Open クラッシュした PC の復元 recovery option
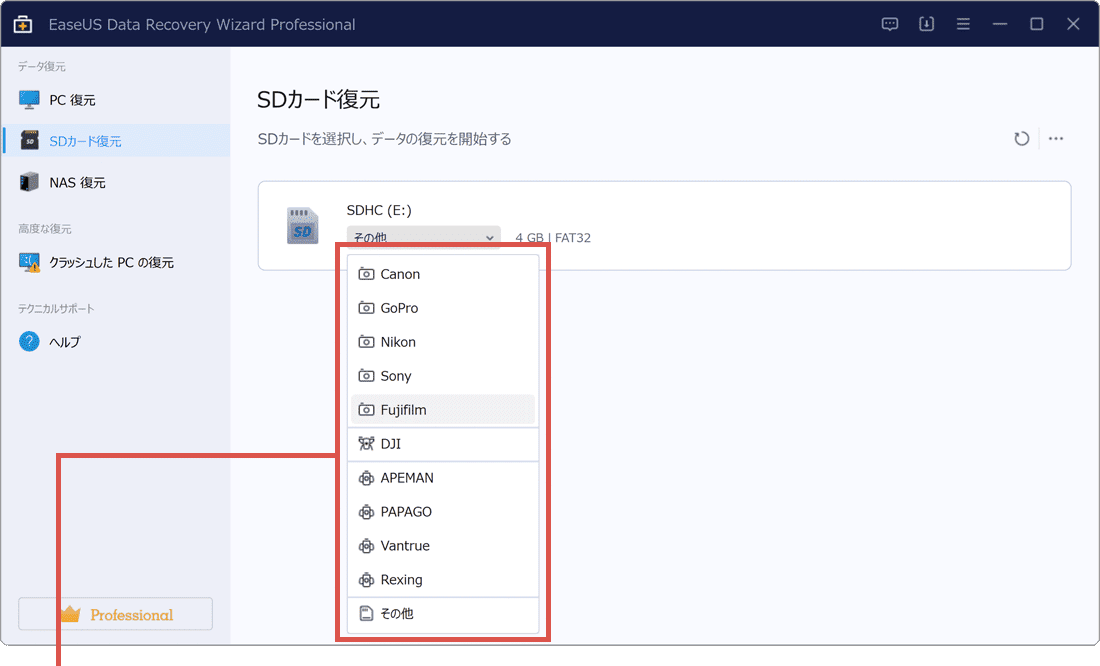This screenshot has width=1100, height=666. (x=28, y=262)
